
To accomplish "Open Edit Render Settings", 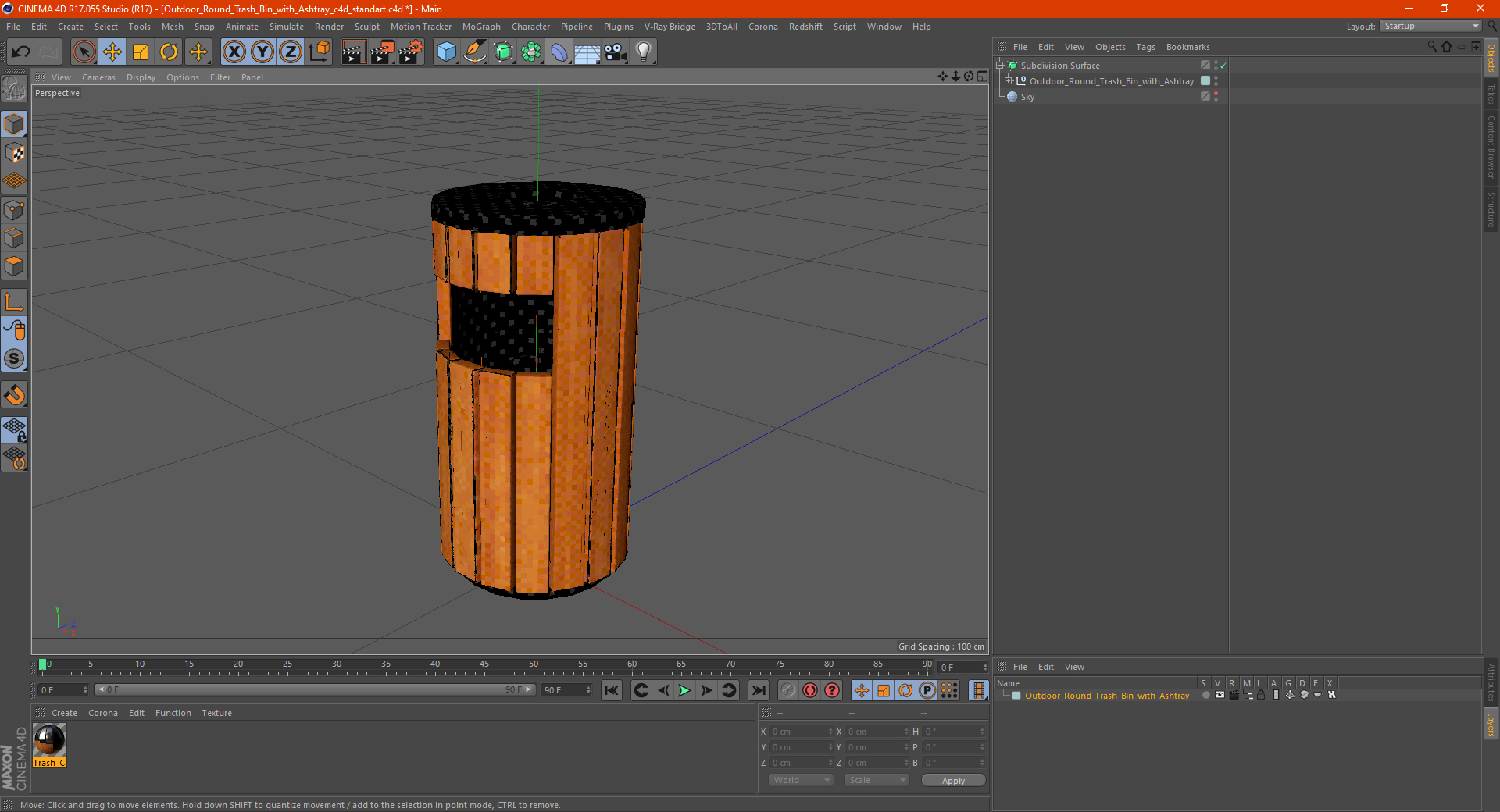I will coord(411,52).
